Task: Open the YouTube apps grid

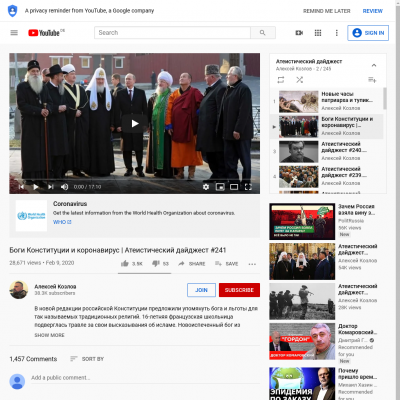Action: (318, 33)
